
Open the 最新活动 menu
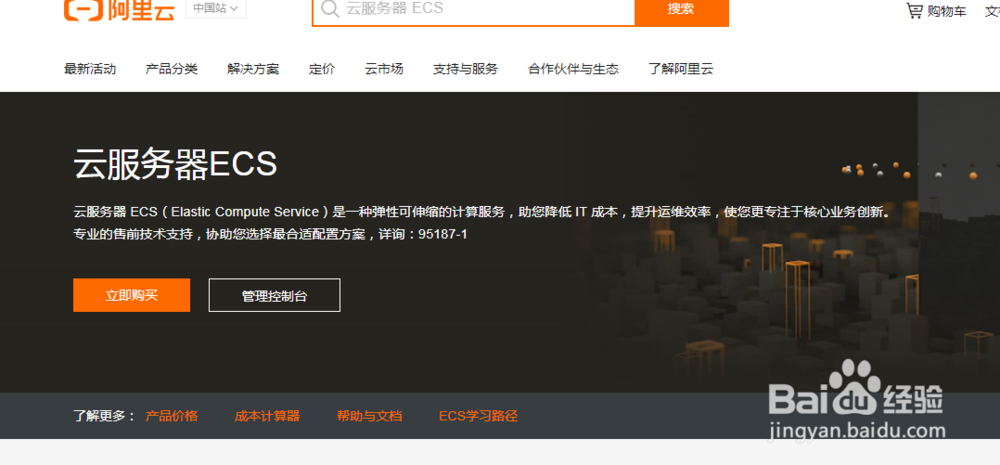tap(90, 69)
